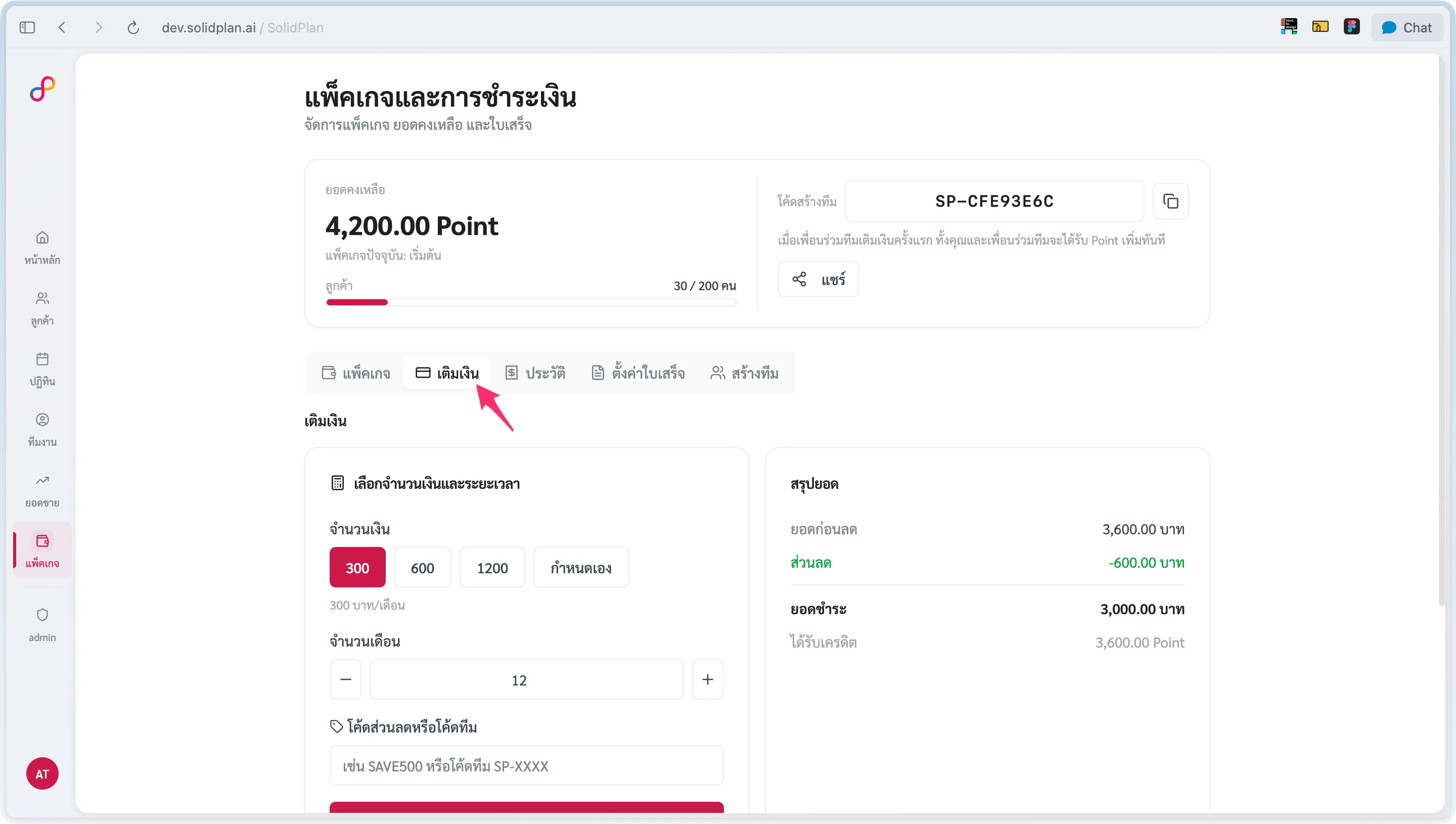This screenshot has width=1456, height=824.
Task: Click the '30 / 200 คน' count
Action: coord(705,286)
